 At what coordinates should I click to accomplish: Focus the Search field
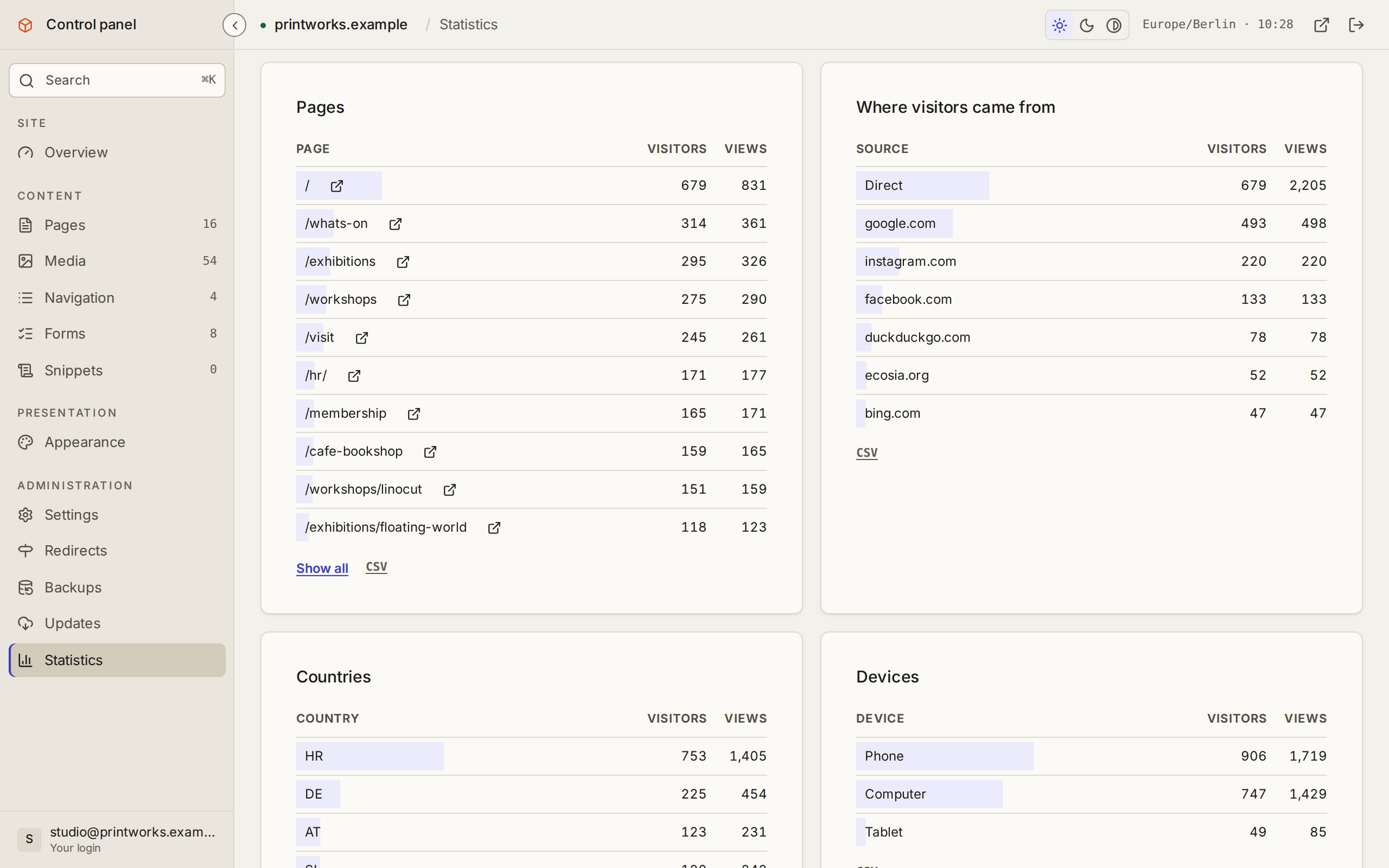(x=117, y=80)
